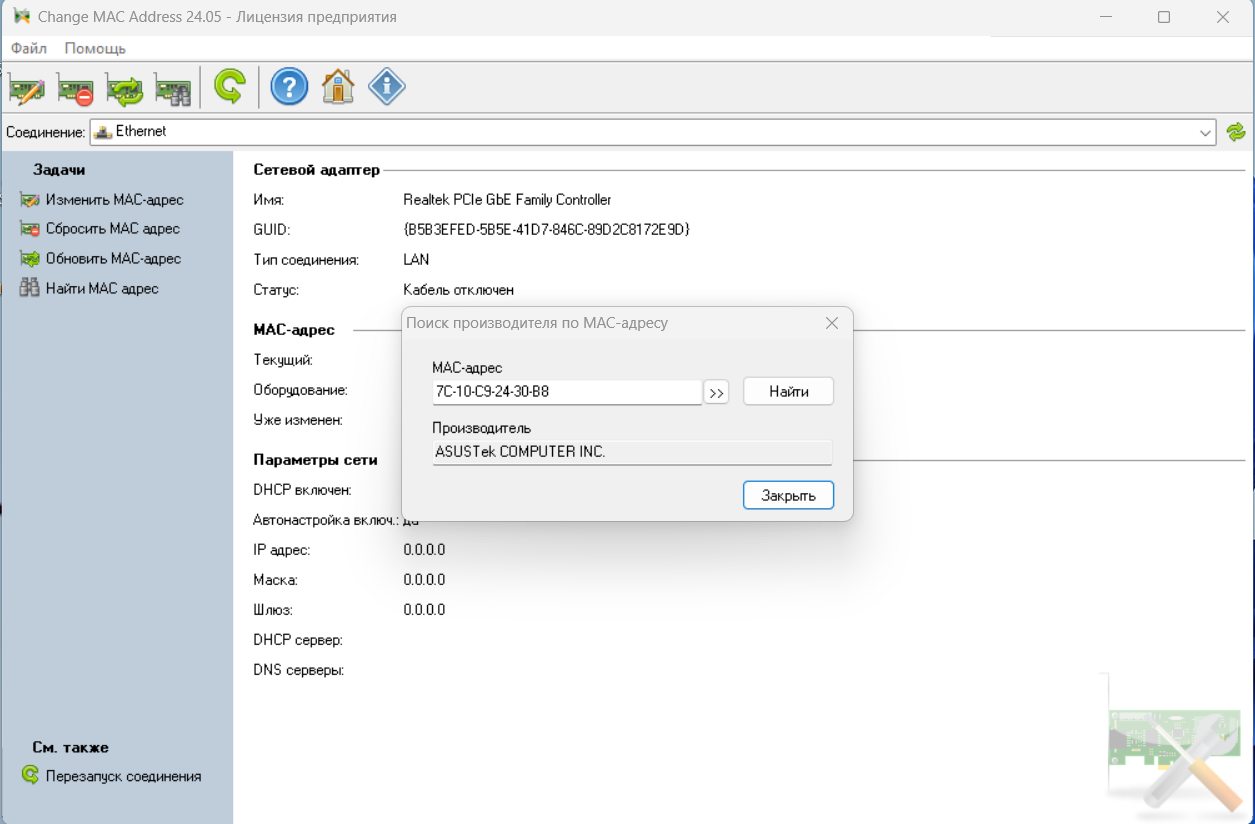Click the Найти button in dialog
The image size is (1255, 824).
[x=788, y=392]
